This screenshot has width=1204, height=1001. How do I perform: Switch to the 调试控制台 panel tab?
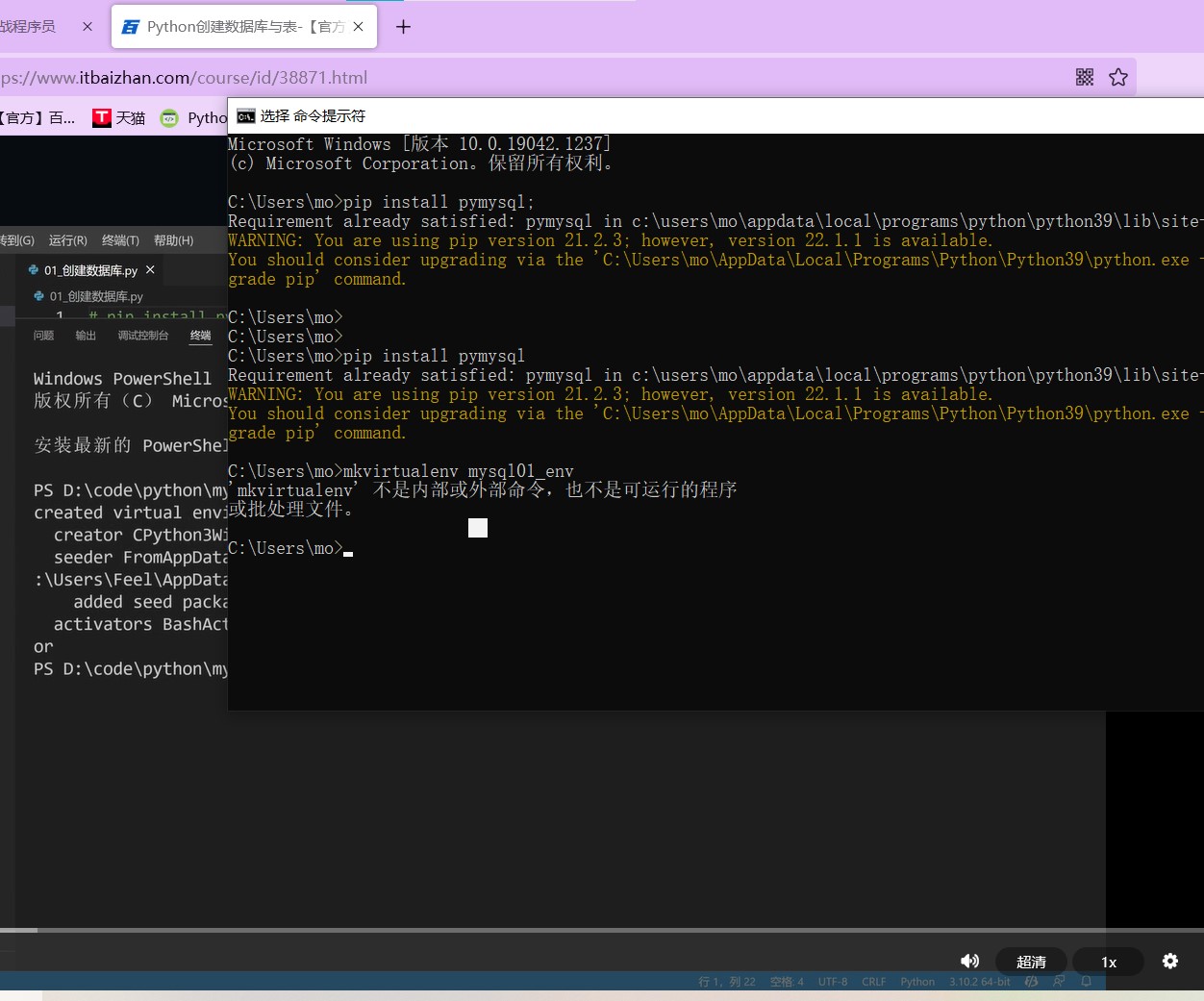click(143, 336)
